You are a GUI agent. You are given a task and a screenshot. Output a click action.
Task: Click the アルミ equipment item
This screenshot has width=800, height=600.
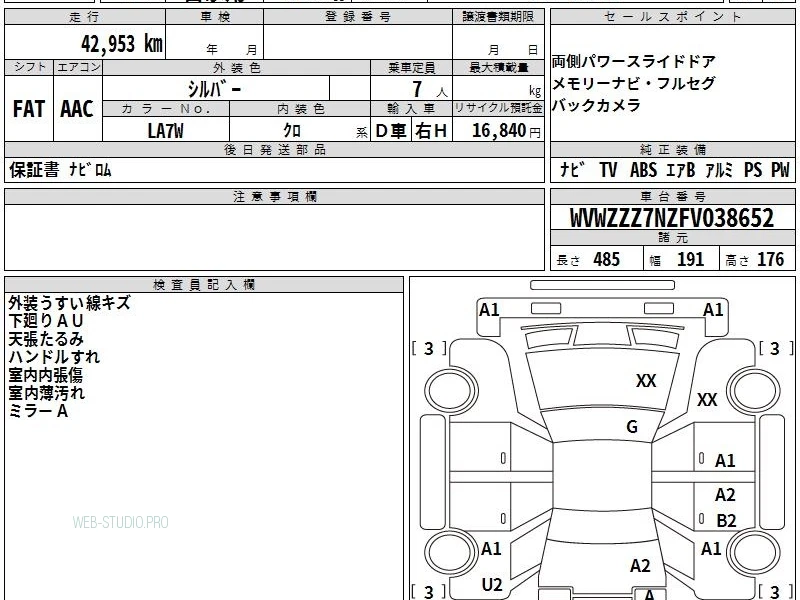719,170
